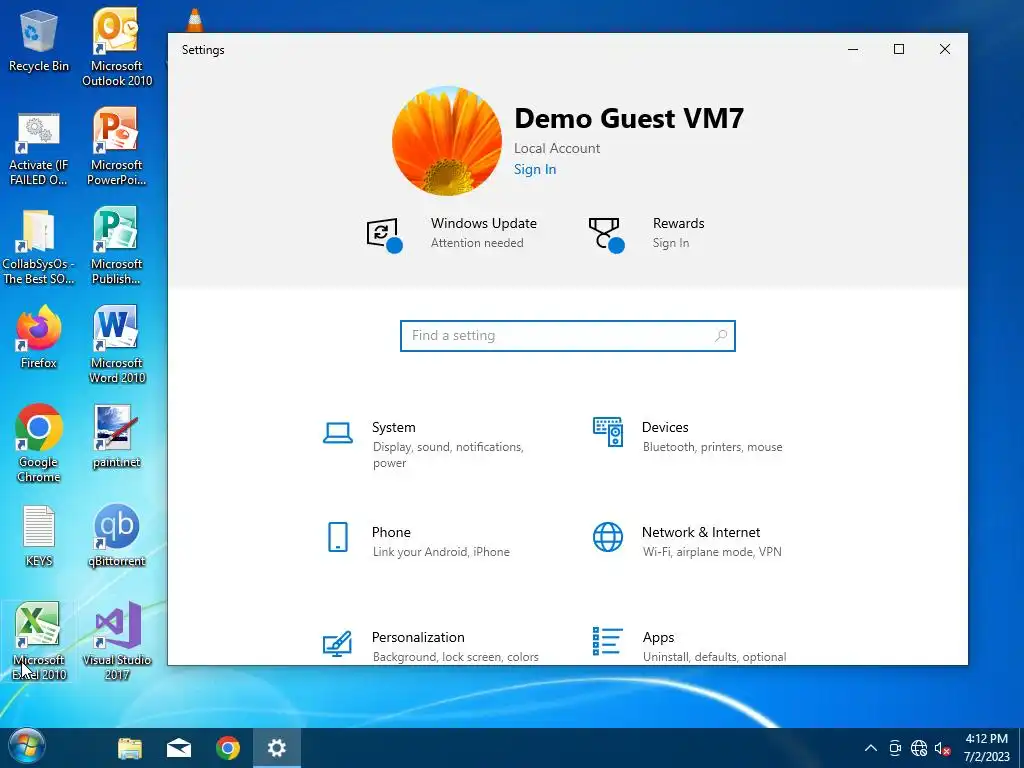Image resolution: width=1024 pixels, height=768 pixels.
Task: Open the network globe tray icon
Action: (x=919, y=748)
